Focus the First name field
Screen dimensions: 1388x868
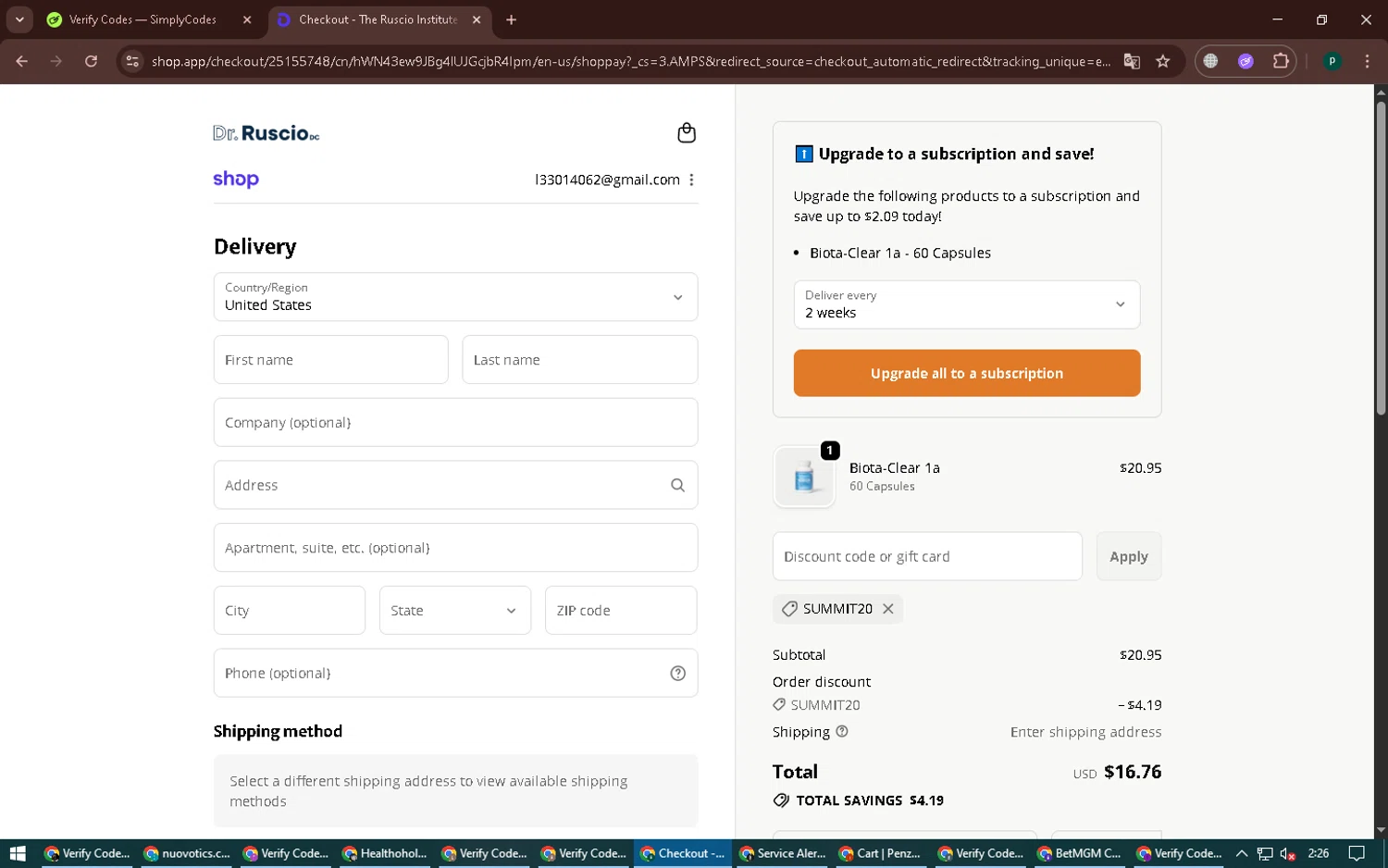(330, 360)
